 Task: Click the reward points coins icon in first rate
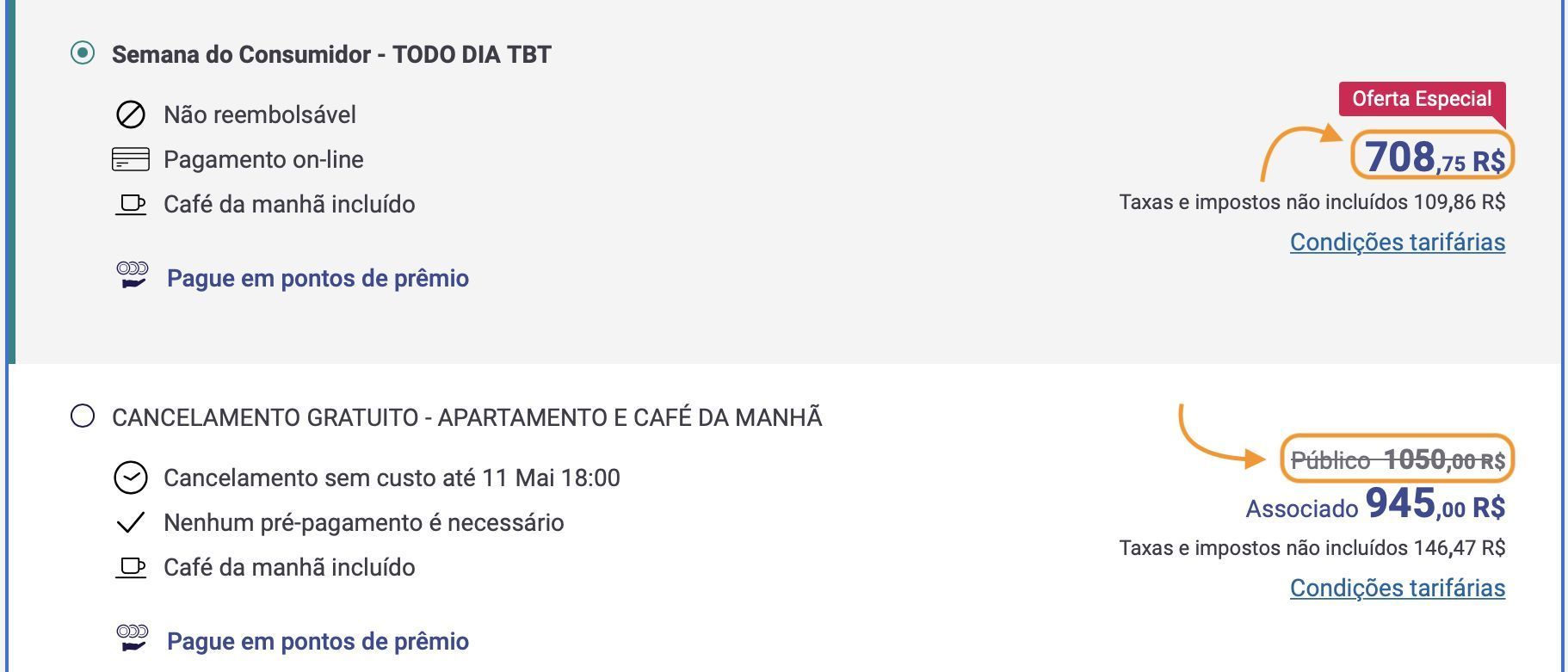[x=132, y=275]
